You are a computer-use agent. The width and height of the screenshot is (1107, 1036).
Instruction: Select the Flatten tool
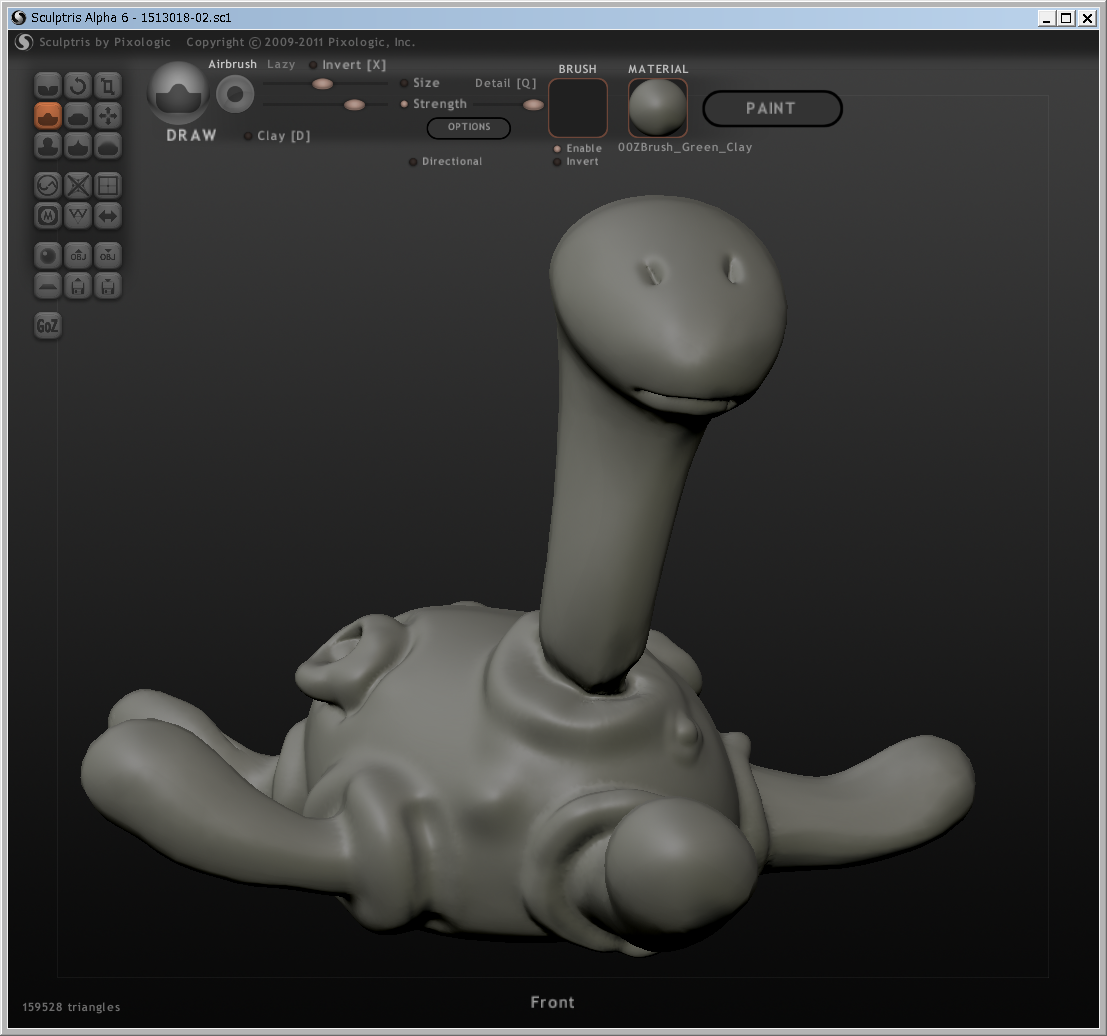click(78, 116)
